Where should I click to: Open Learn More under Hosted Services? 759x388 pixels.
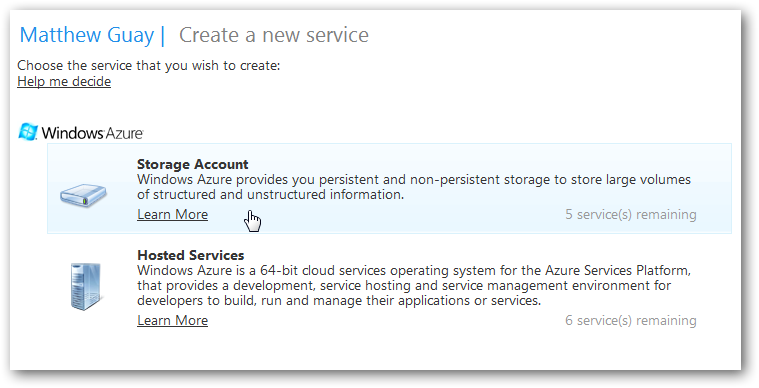[x=172, y=320]
